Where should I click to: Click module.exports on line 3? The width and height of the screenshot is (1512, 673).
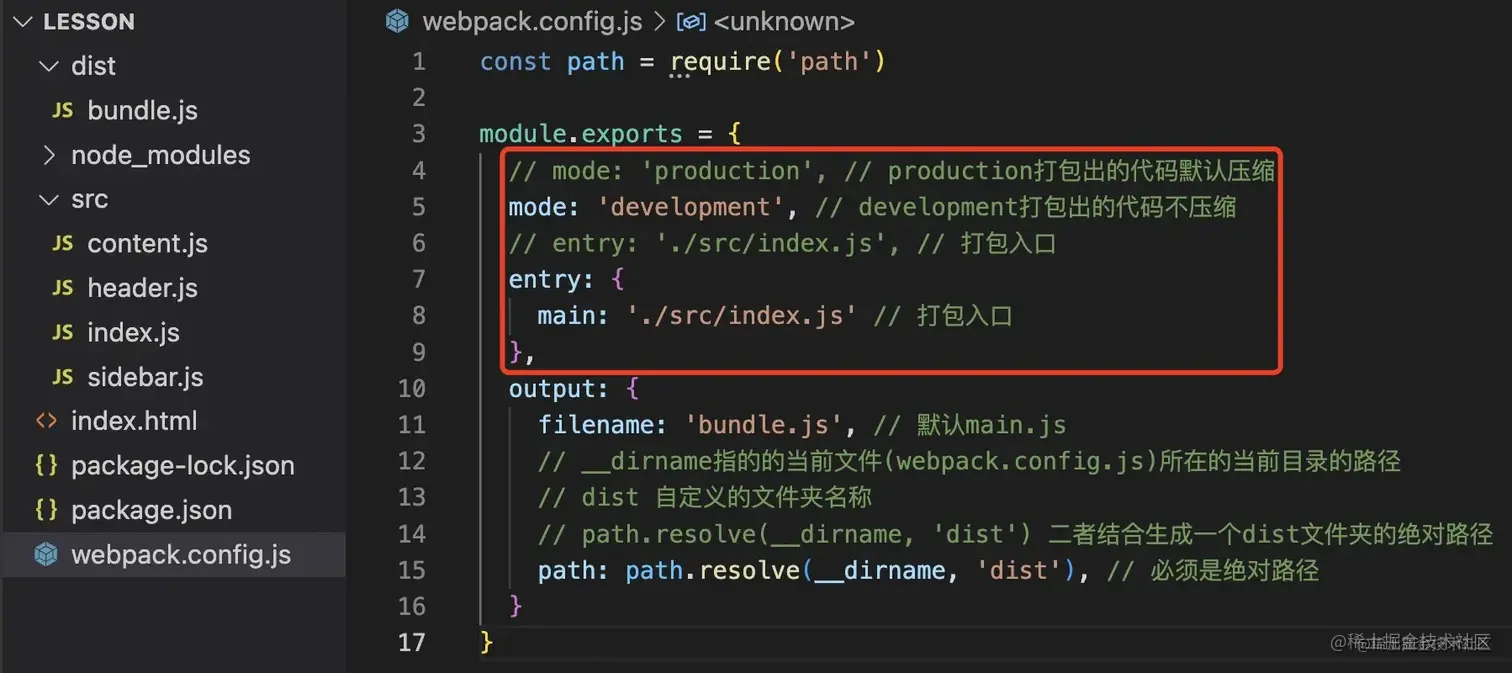tap(580, 134)
